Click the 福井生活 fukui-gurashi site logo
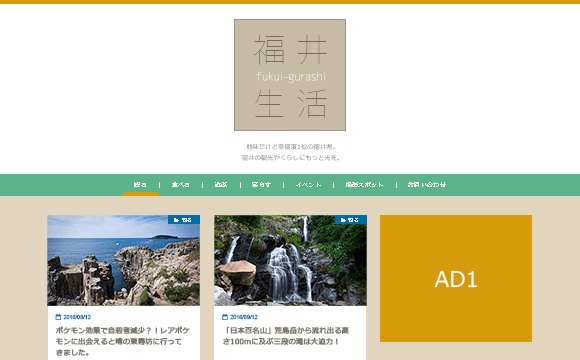Viewport: 580px width, 360px height. coord(290,75)
